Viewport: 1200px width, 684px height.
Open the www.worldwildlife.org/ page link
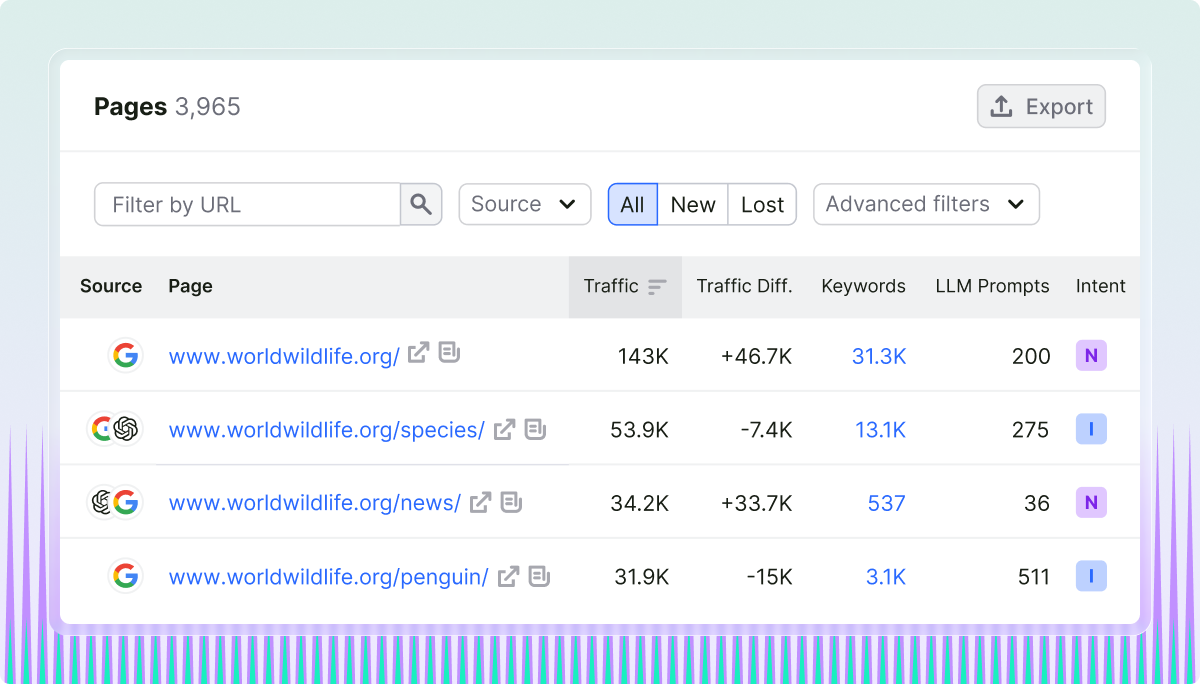tap(284, 356)
